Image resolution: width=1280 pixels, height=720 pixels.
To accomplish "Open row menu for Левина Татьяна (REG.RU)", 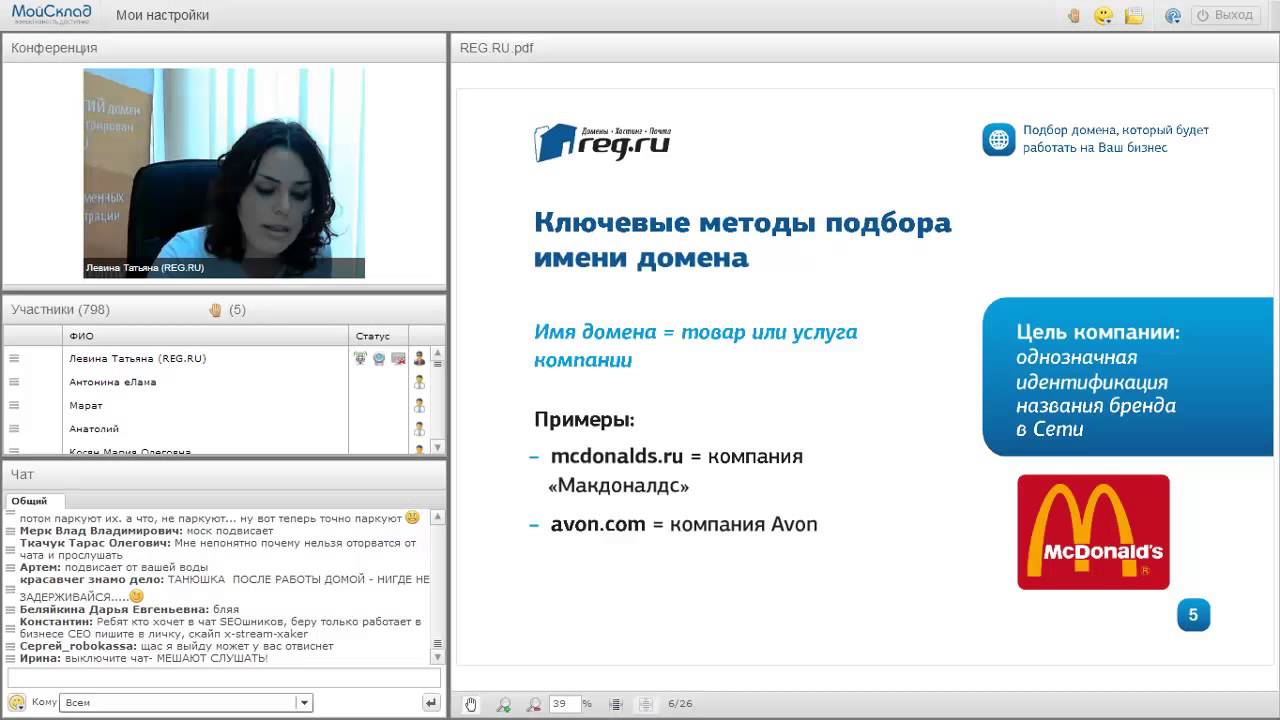I will tap(14, 358).
